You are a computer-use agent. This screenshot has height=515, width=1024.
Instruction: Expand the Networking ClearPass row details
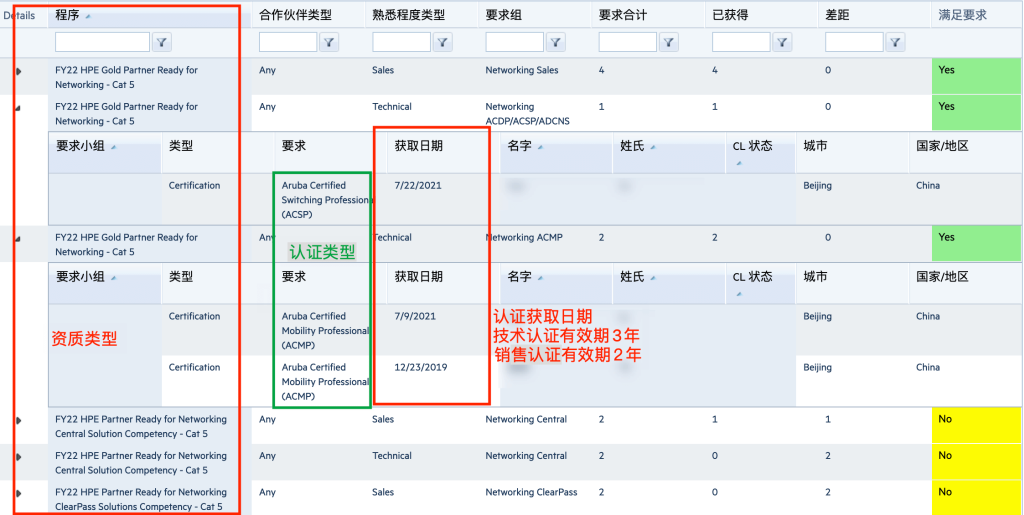coord(18,493)
